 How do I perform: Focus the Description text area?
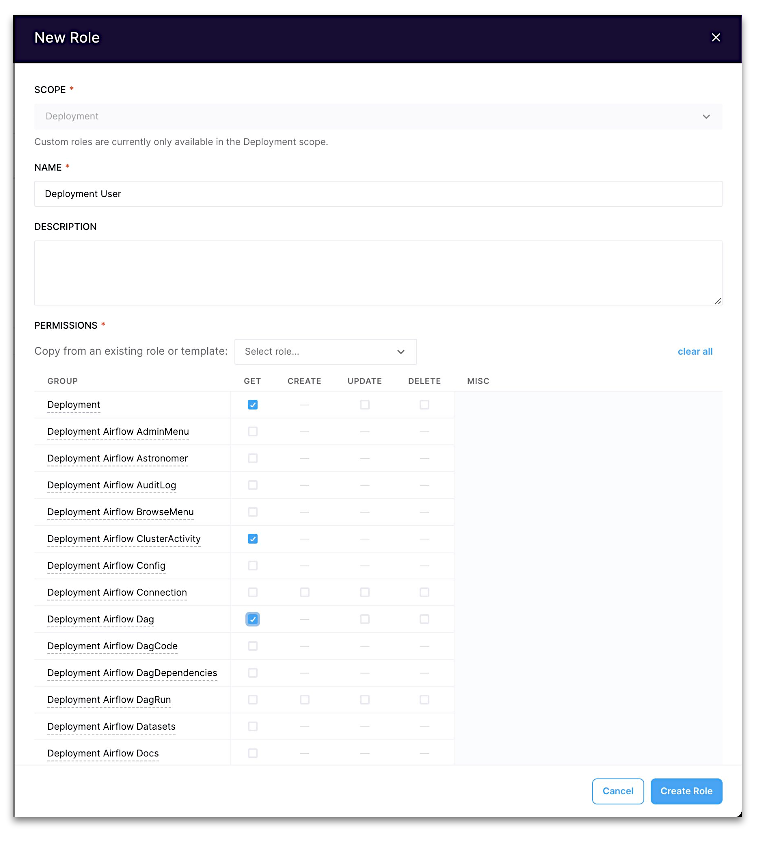click(x=378, y=272)
